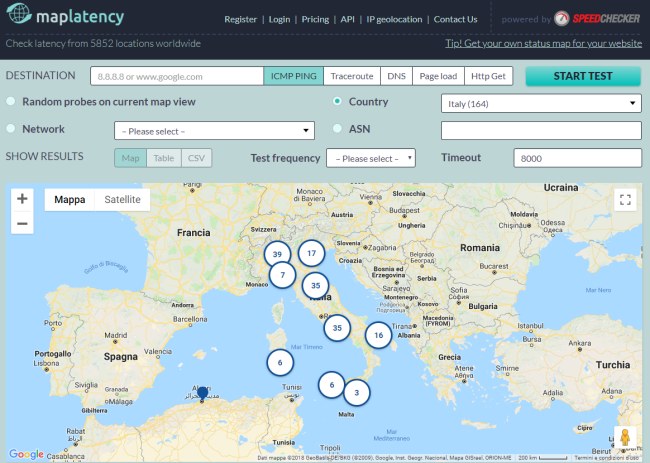The height and width of the screenshot is (463, 650).
Task: Switch to the Traceroute test tab
Action: (x=352, y=76)
